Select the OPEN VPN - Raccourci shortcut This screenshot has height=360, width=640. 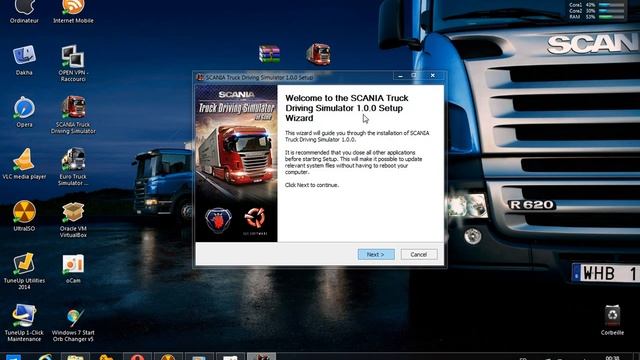(x=73, y=63)
